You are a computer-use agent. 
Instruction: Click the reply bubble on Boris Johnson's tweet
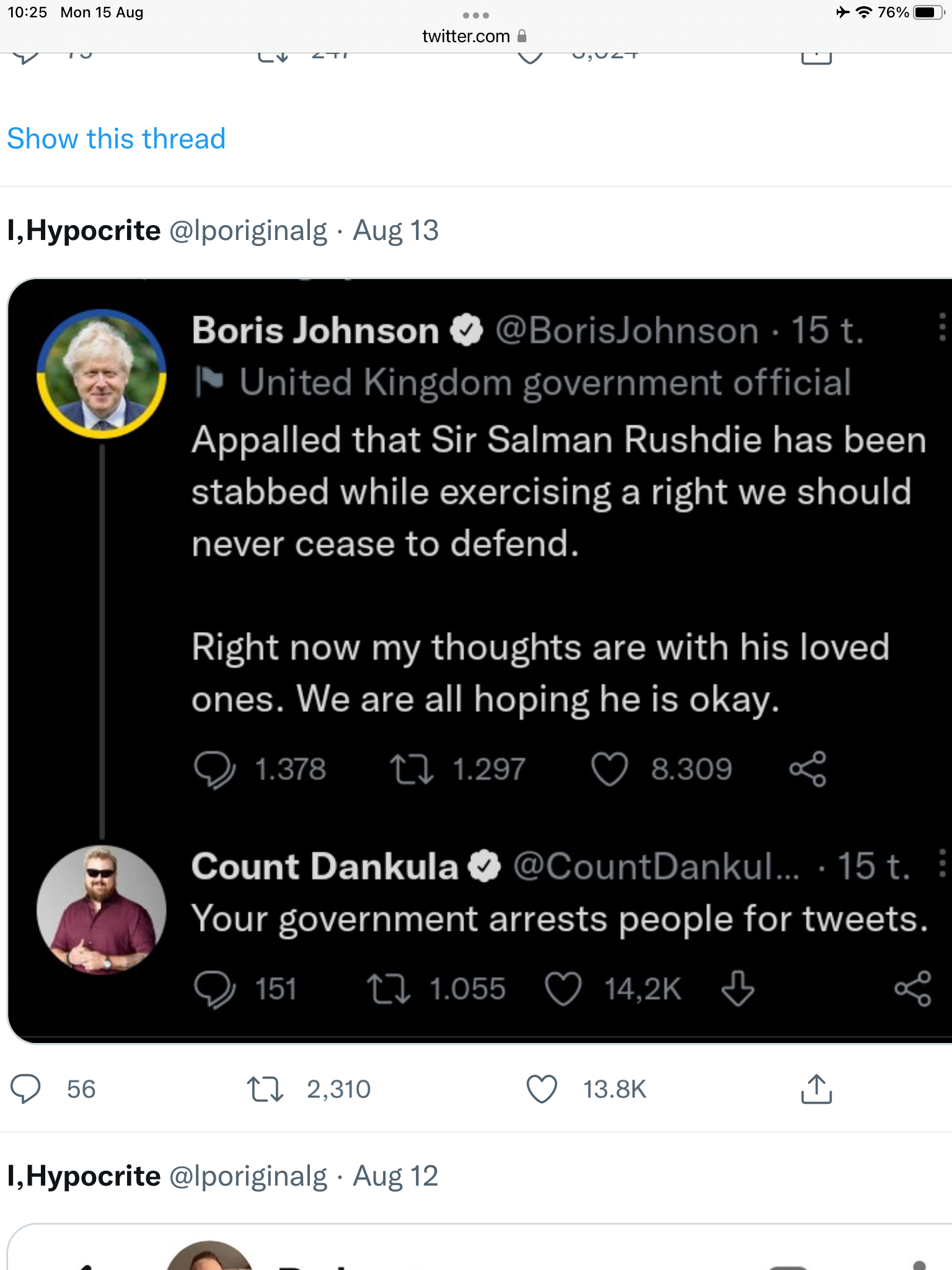point(214,769)
